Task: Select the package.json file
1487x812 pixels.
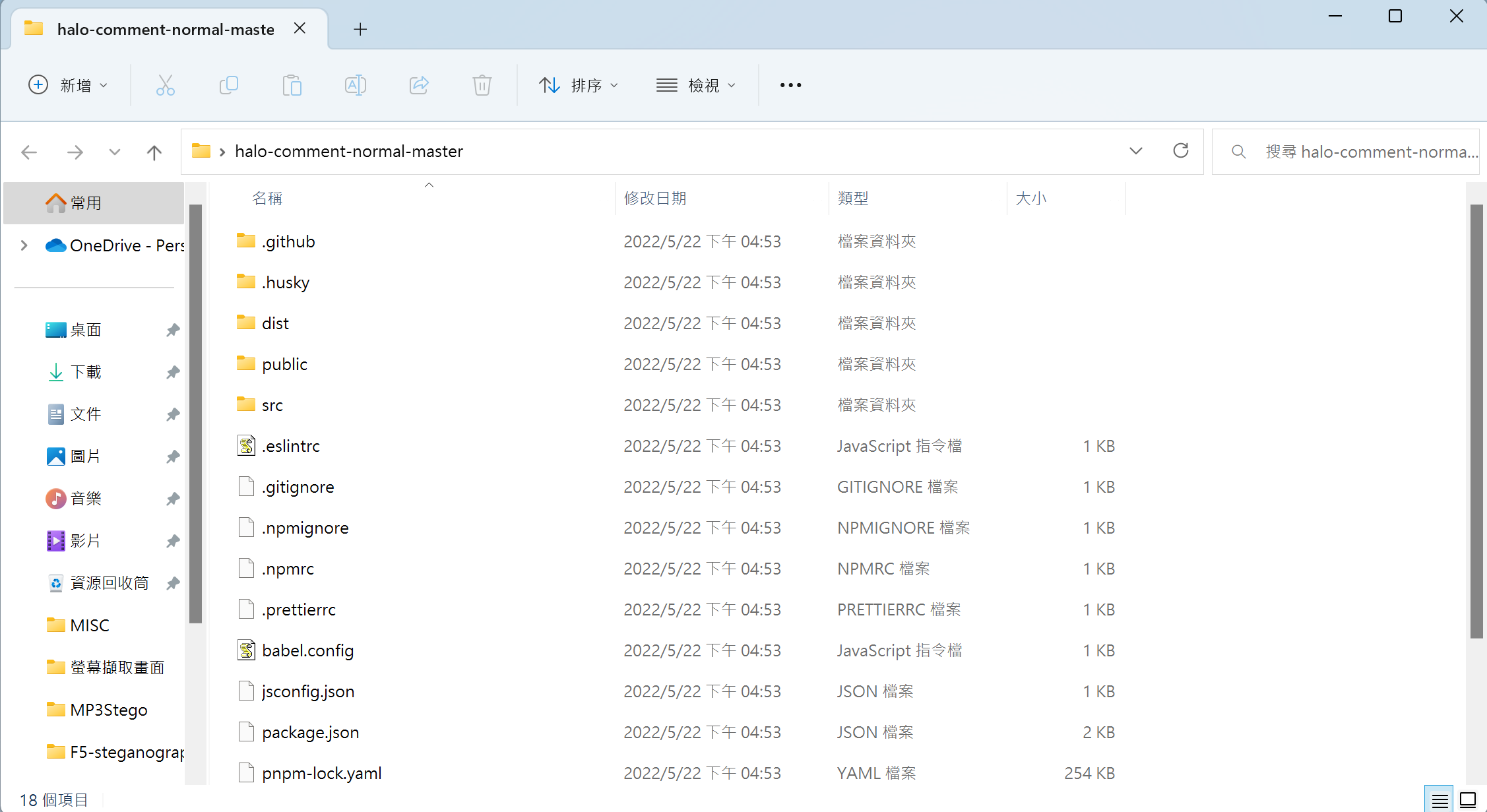Action: click(680, 732)
